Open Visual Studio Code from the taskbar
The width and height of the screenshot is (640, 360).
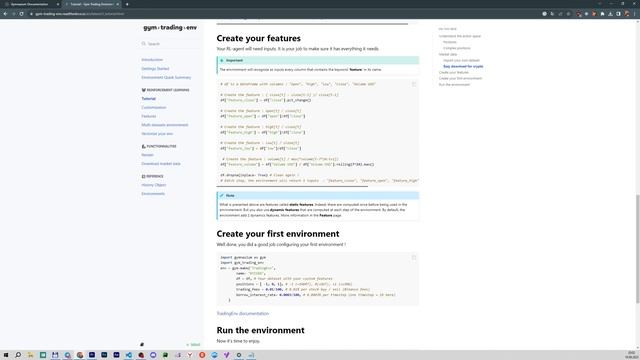click(x=129, y=355)
